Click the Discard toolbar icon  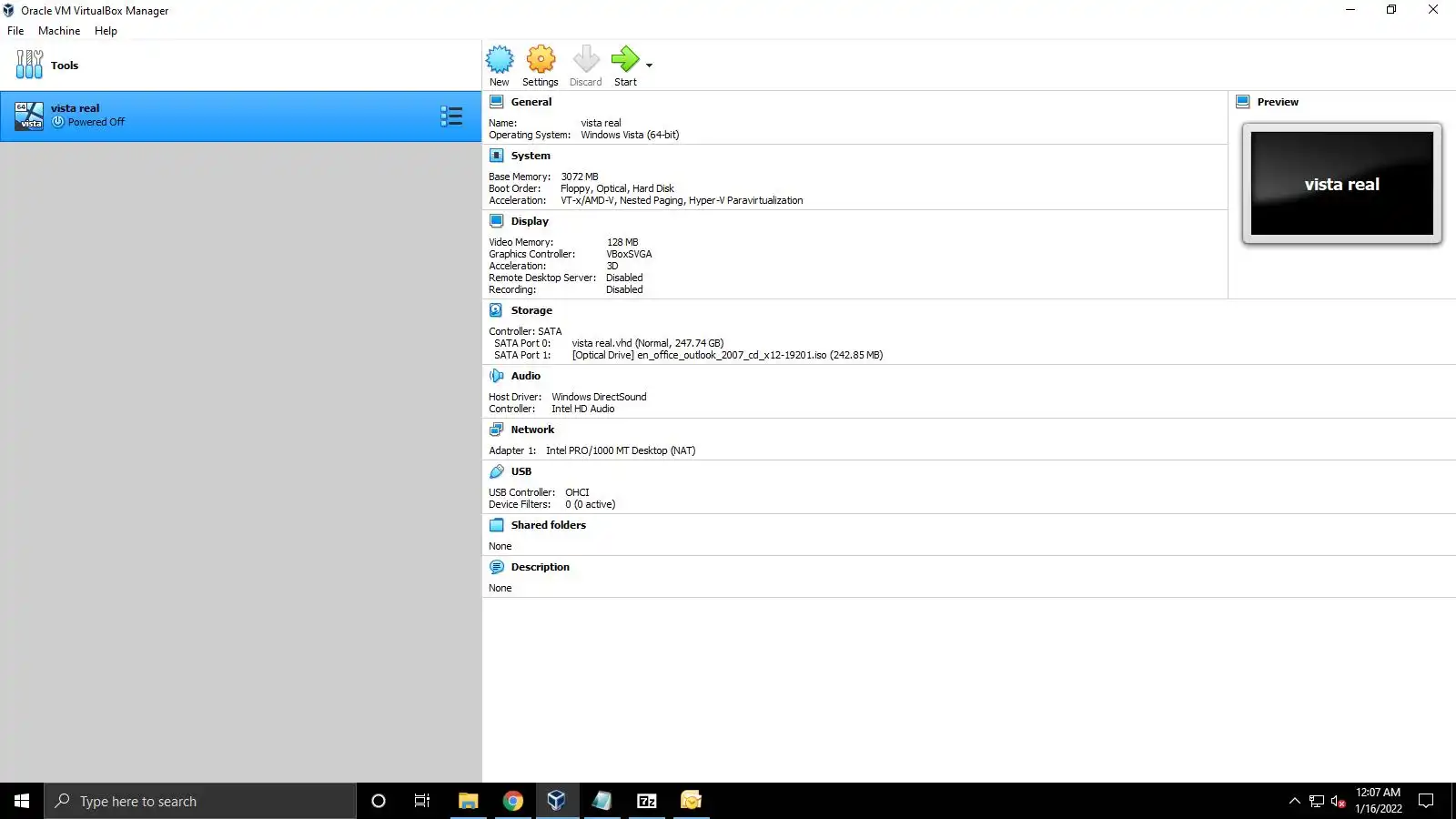(x=586, y=59)
